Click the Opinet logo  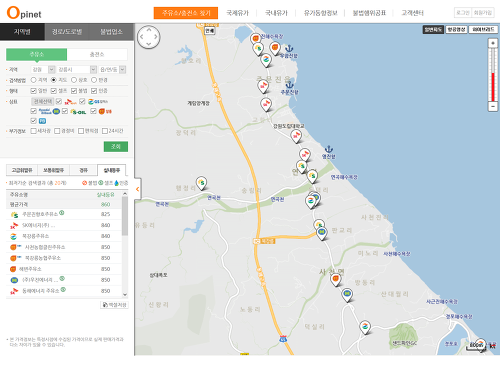24,13
